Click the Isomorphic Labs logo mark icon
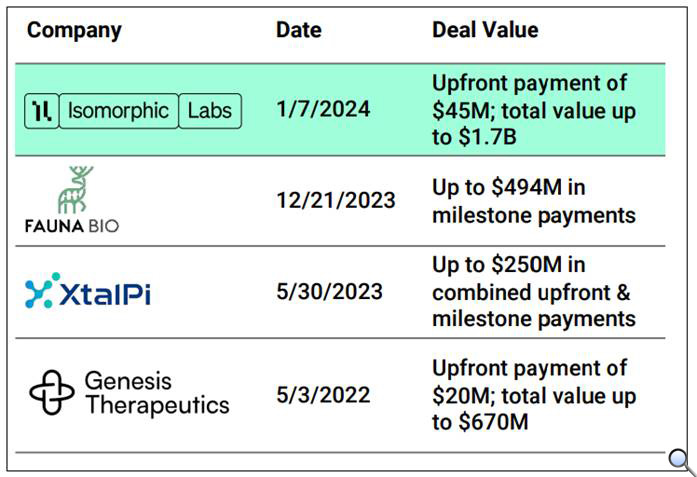This screenshot has height=477, width=697. click(x=41, y=111)
